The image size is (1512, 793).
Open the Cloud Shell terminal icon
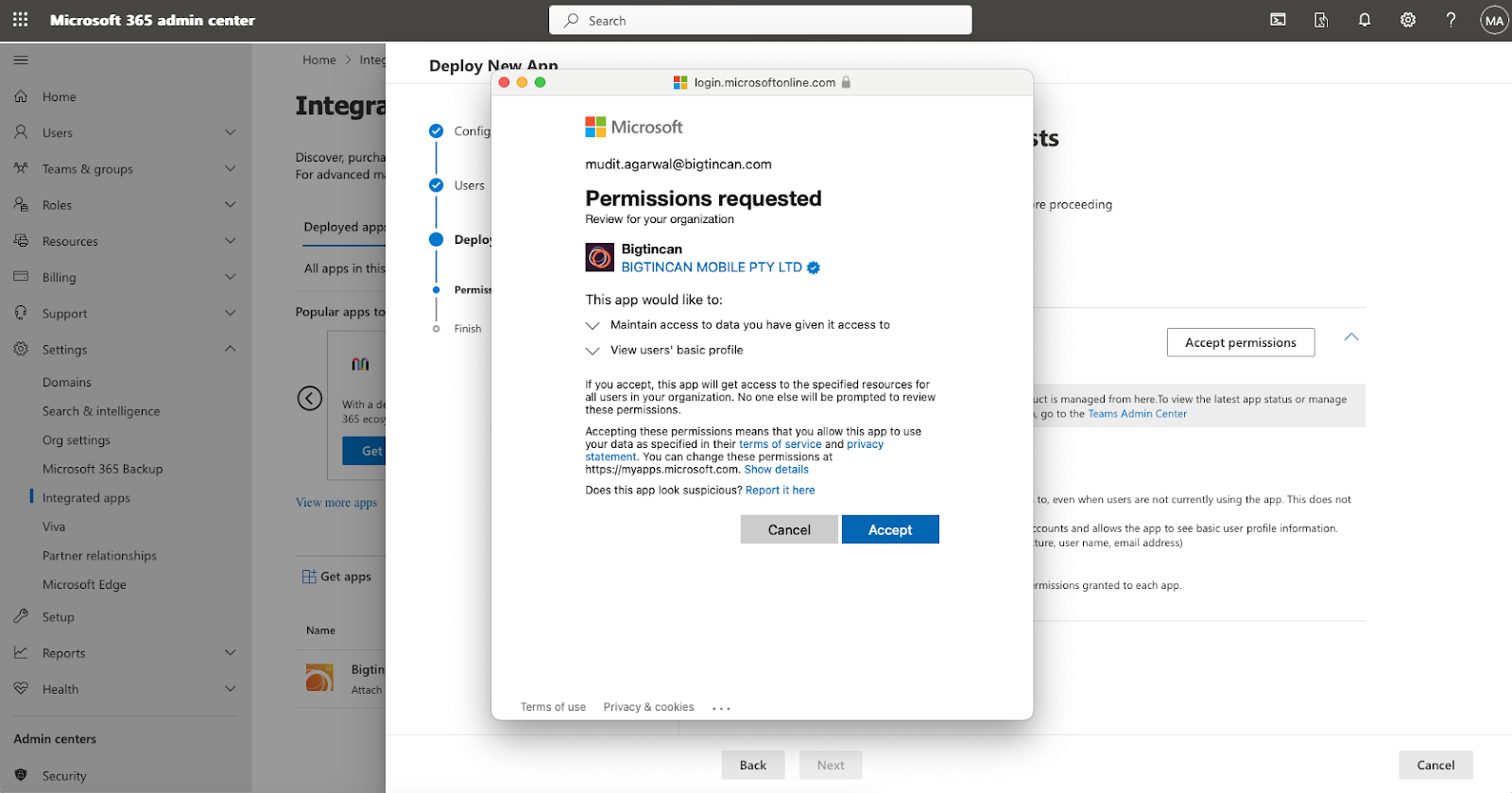(x=1278, y=20)
